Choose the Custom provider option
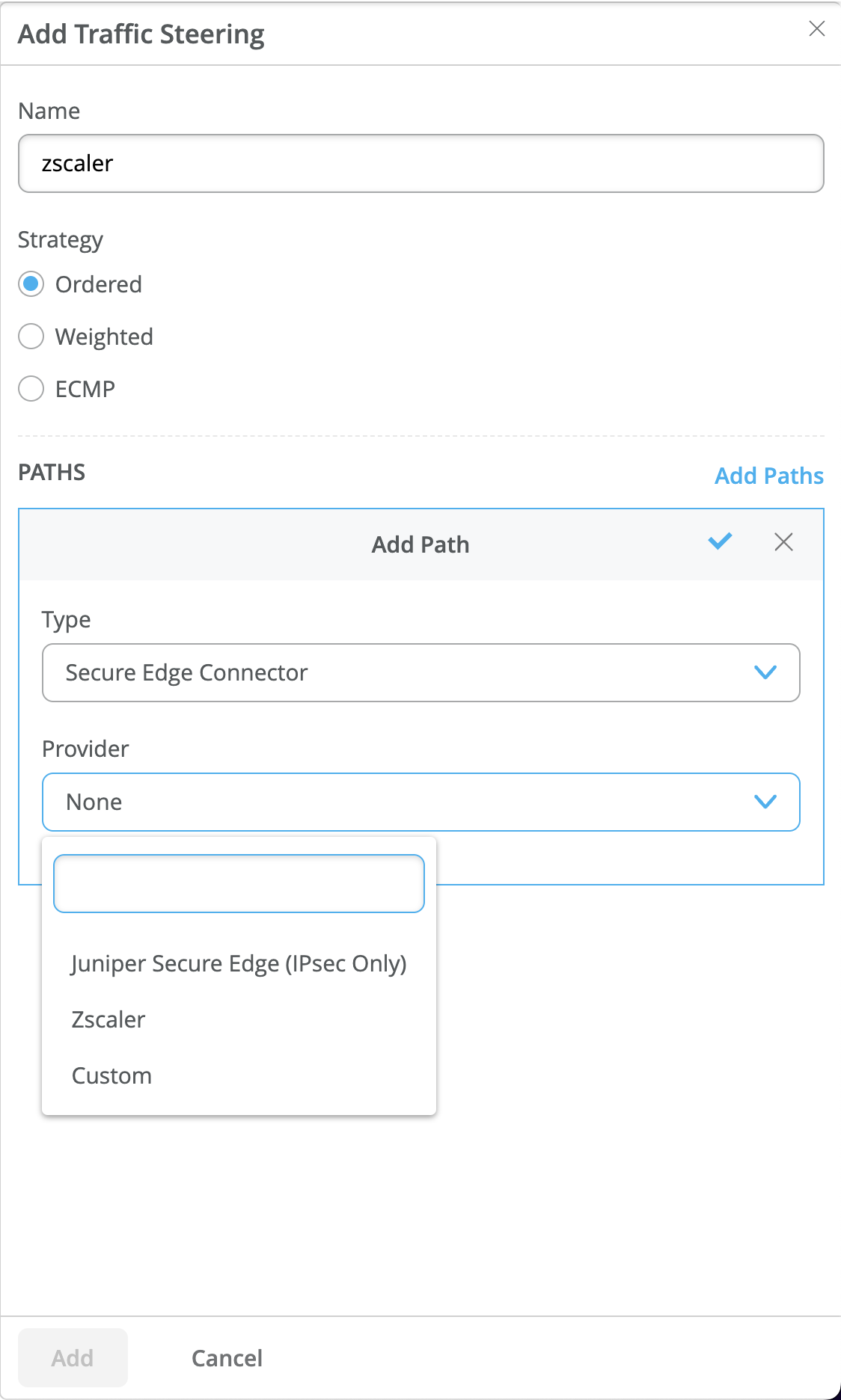This screenshot has height=1400, width=841. [111, 1075]
